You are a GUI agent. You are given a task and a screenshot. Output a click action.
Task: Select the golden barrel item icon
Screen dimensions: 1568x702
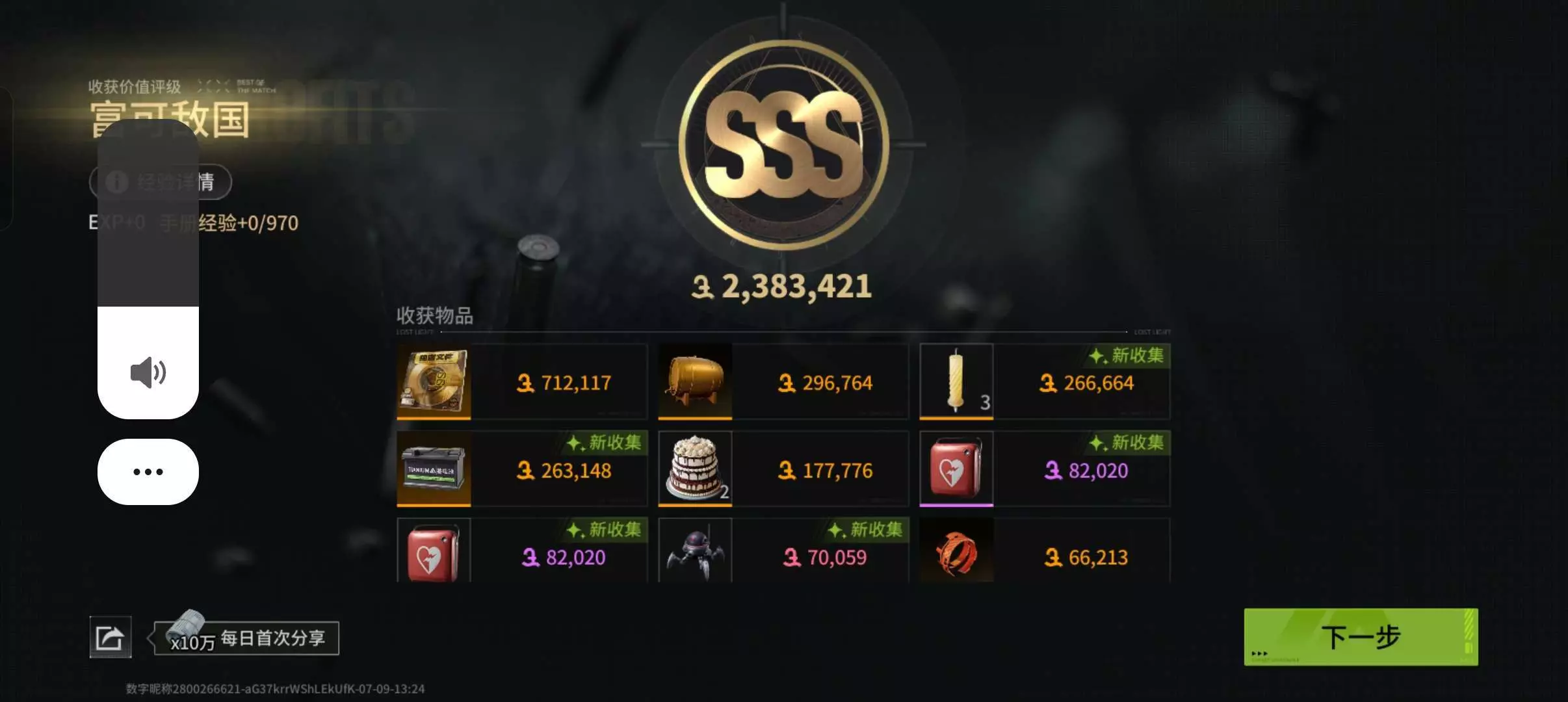pyautogui.click(x=695, y=382)
